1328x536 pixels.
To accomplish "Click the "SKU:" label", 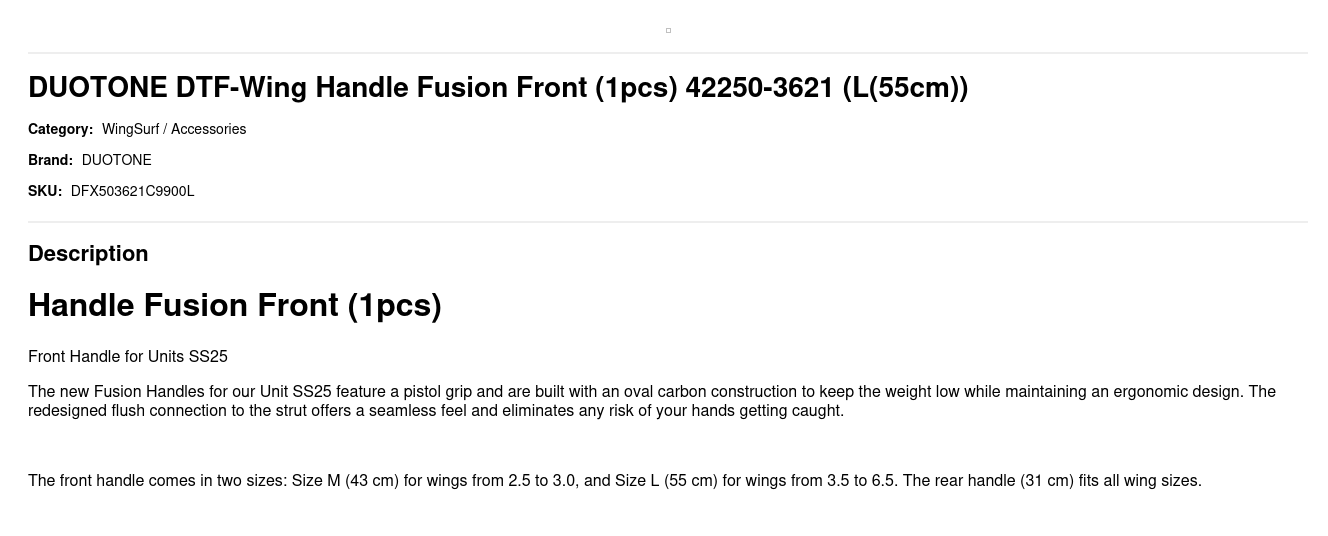I will coord(45,191).
